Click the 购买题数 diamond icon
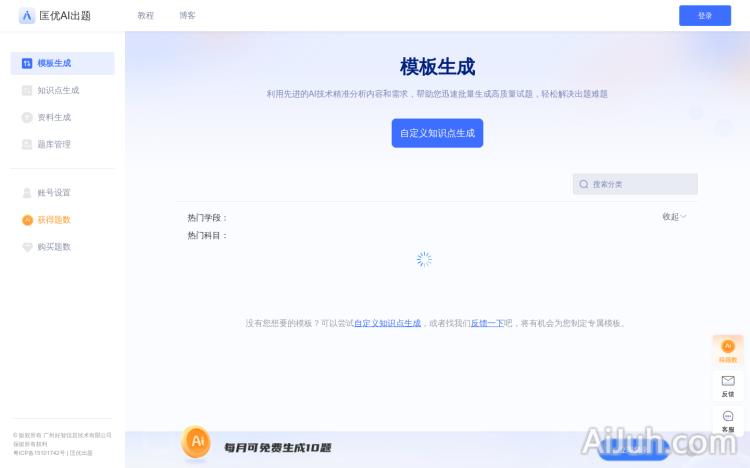Image resolution: width=750 pixels, height=468 pixels. click(x=27, y=247)
